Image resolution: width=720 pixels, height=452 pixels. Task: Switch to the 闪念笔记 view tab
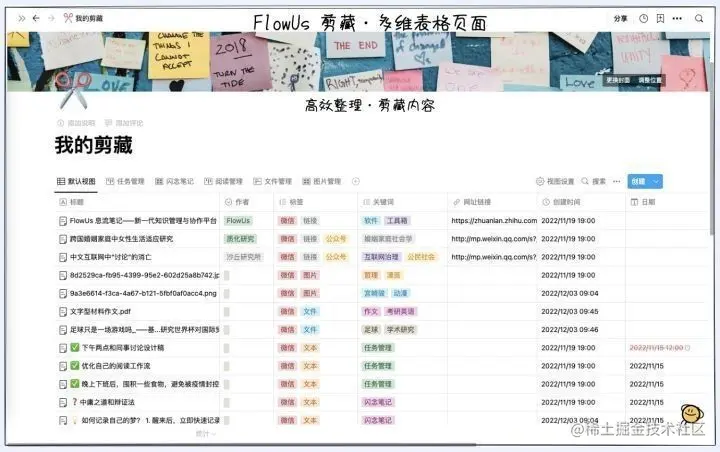pyautogui.click(x=174, y=181)
